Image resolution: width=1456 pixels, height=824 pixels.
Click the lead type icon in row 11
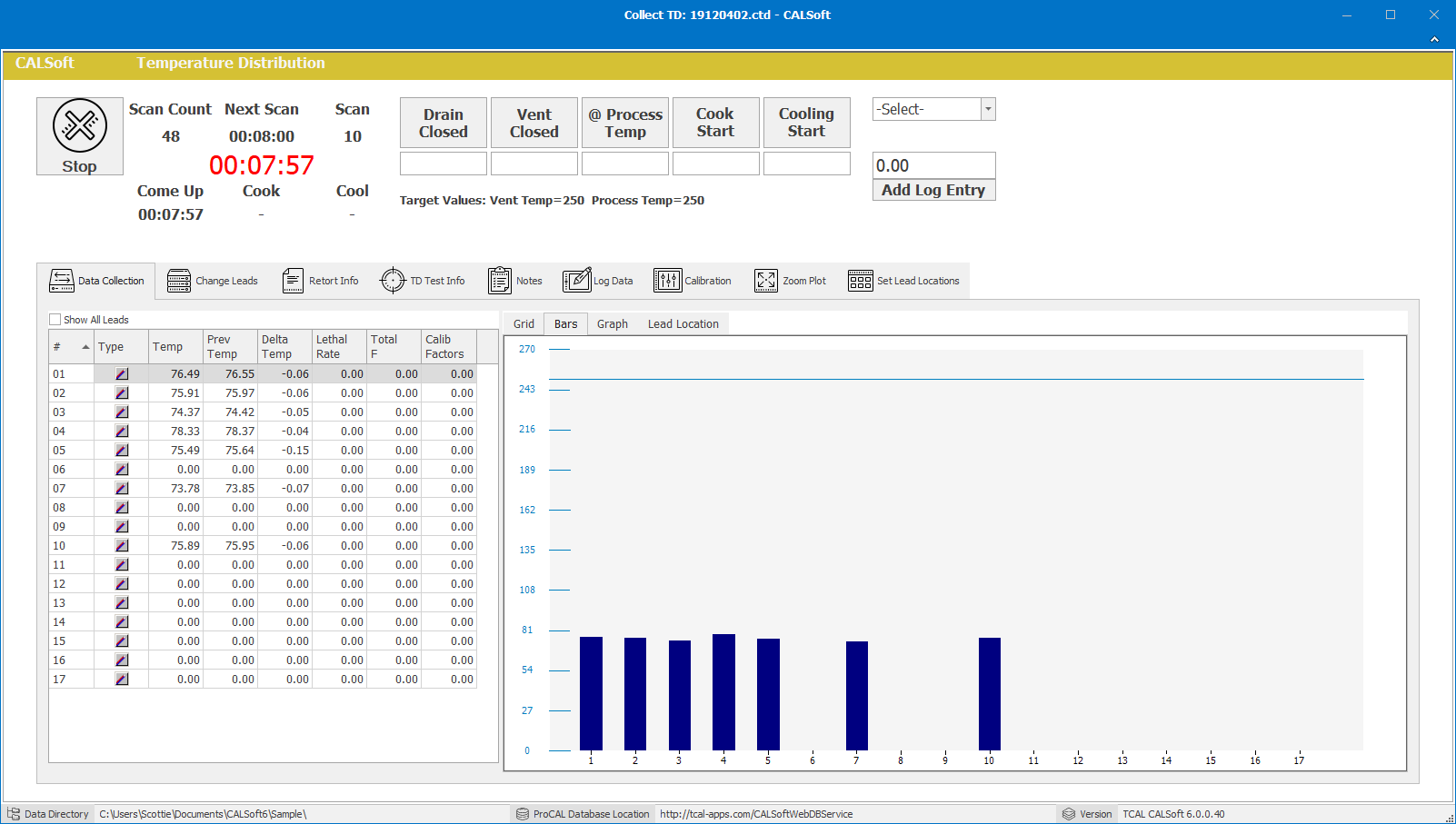coord(122,565)
